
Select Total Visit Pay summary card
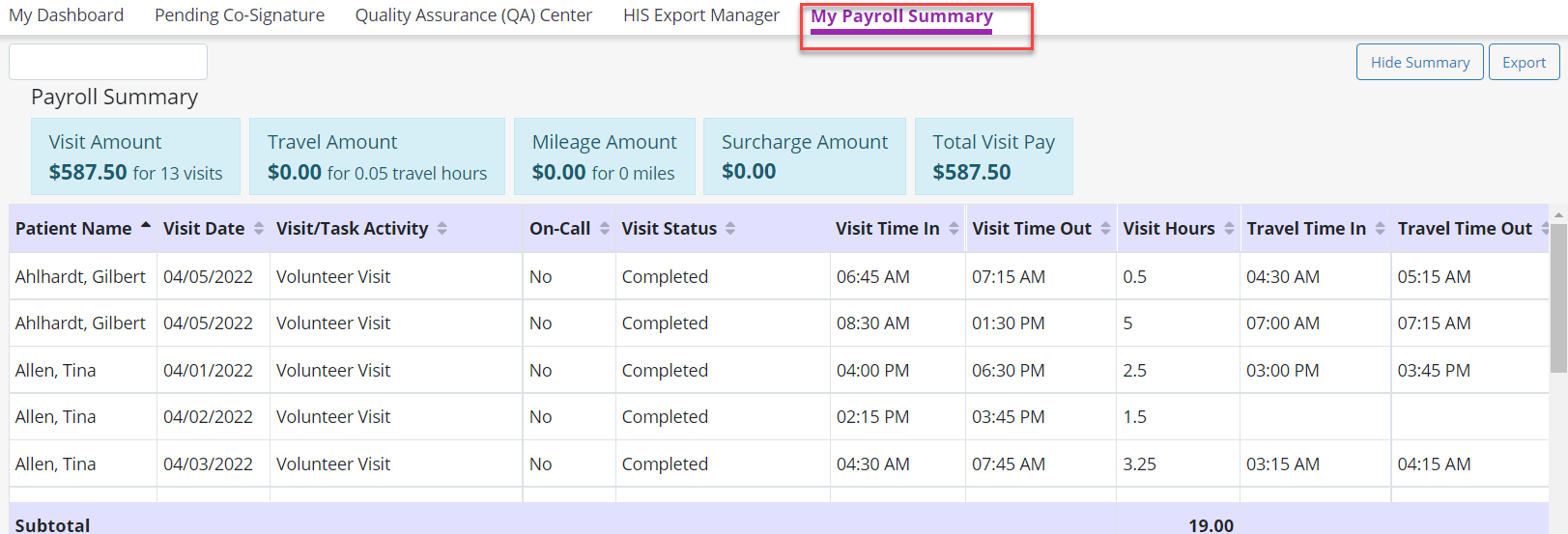point(993,156)
